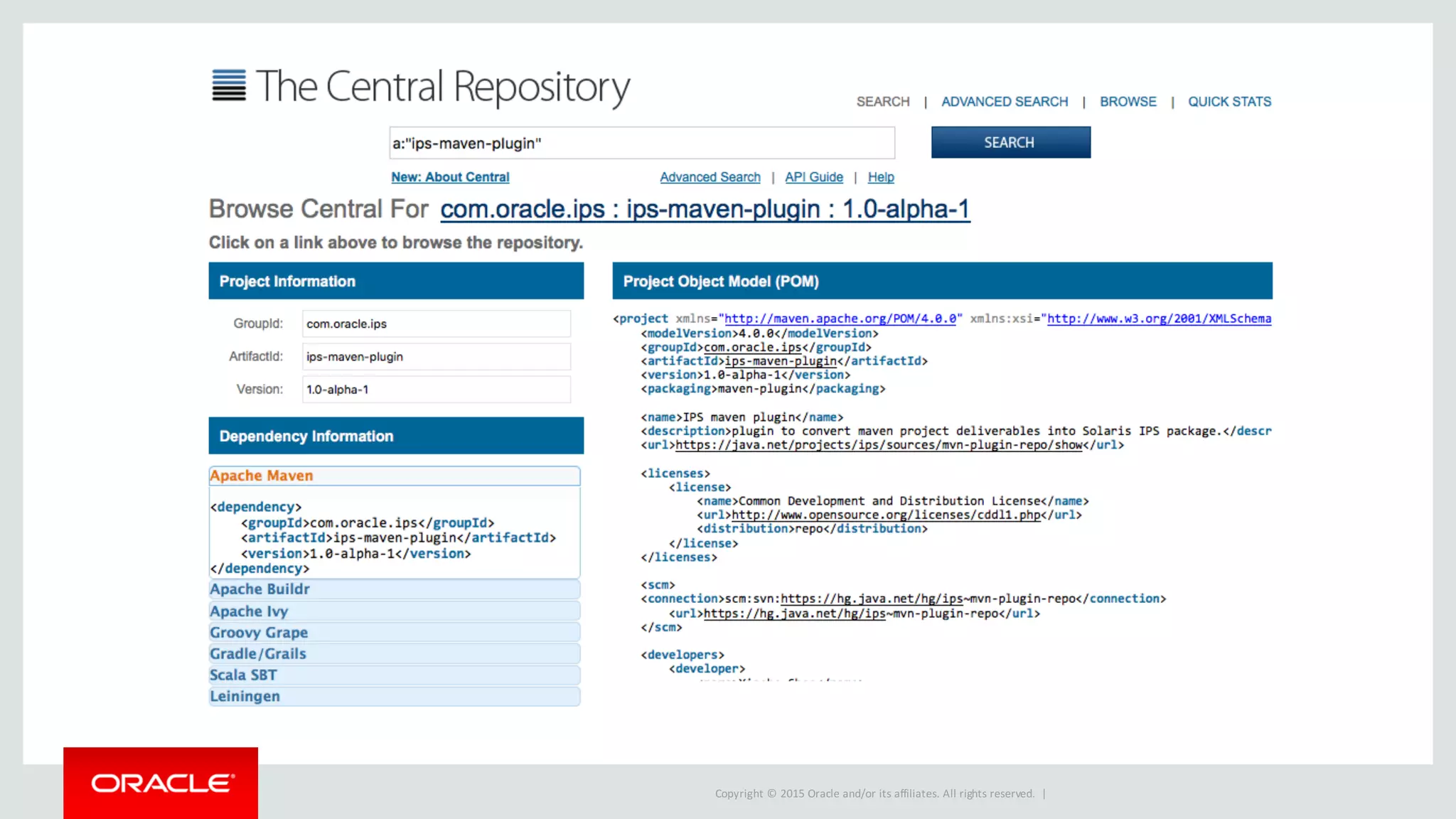
Task: Click the Project Information panel header
Action: (396, 281)
